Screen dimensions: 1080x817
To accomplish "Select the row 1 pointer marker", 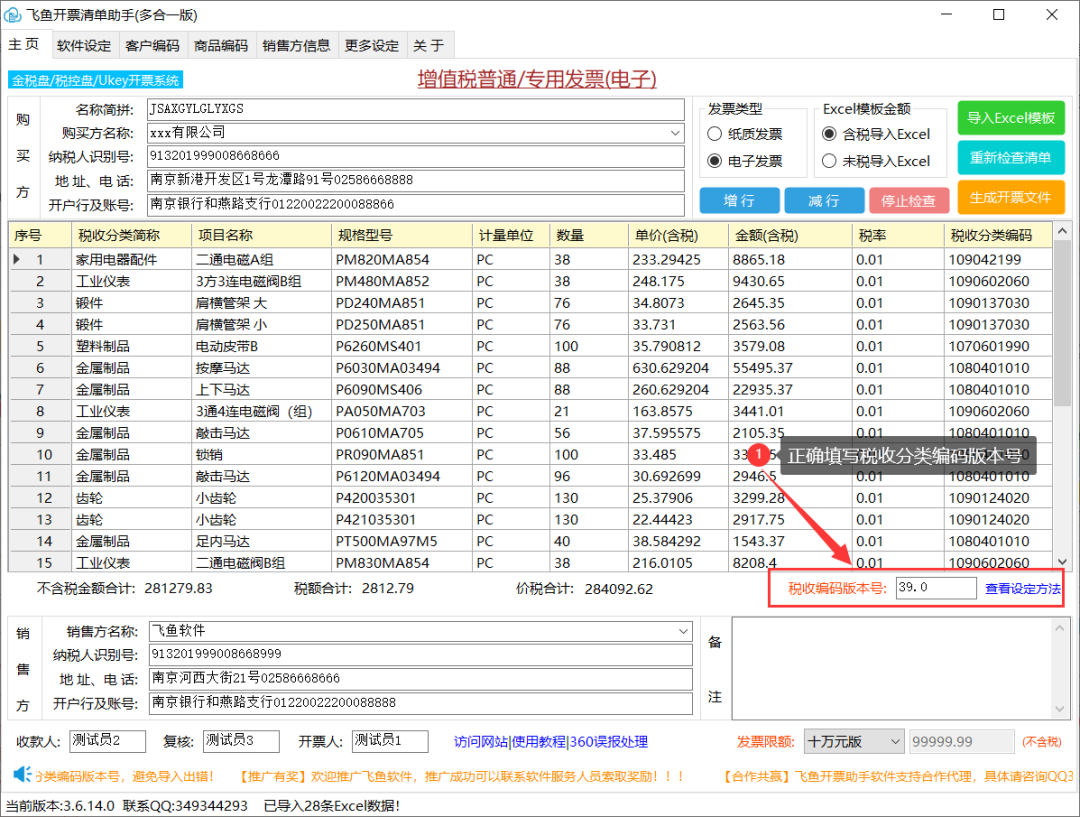I will click(x=17, y=259).
